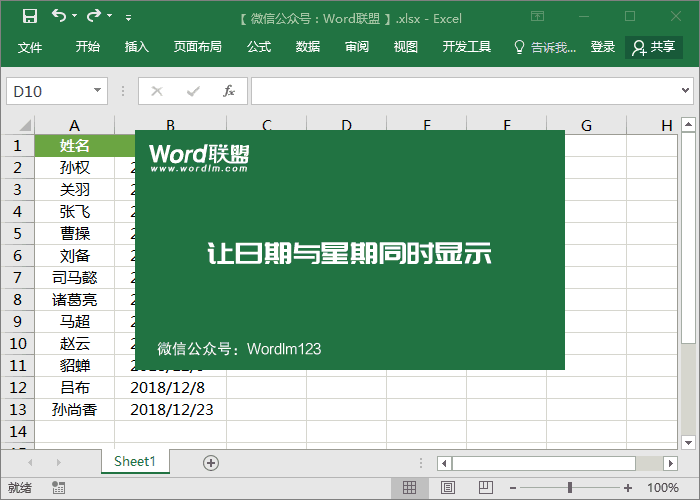Image resolution: width=700 pixels, height=500 pixels.
Task: Click the 共享 share button
Action: (654, 47)
